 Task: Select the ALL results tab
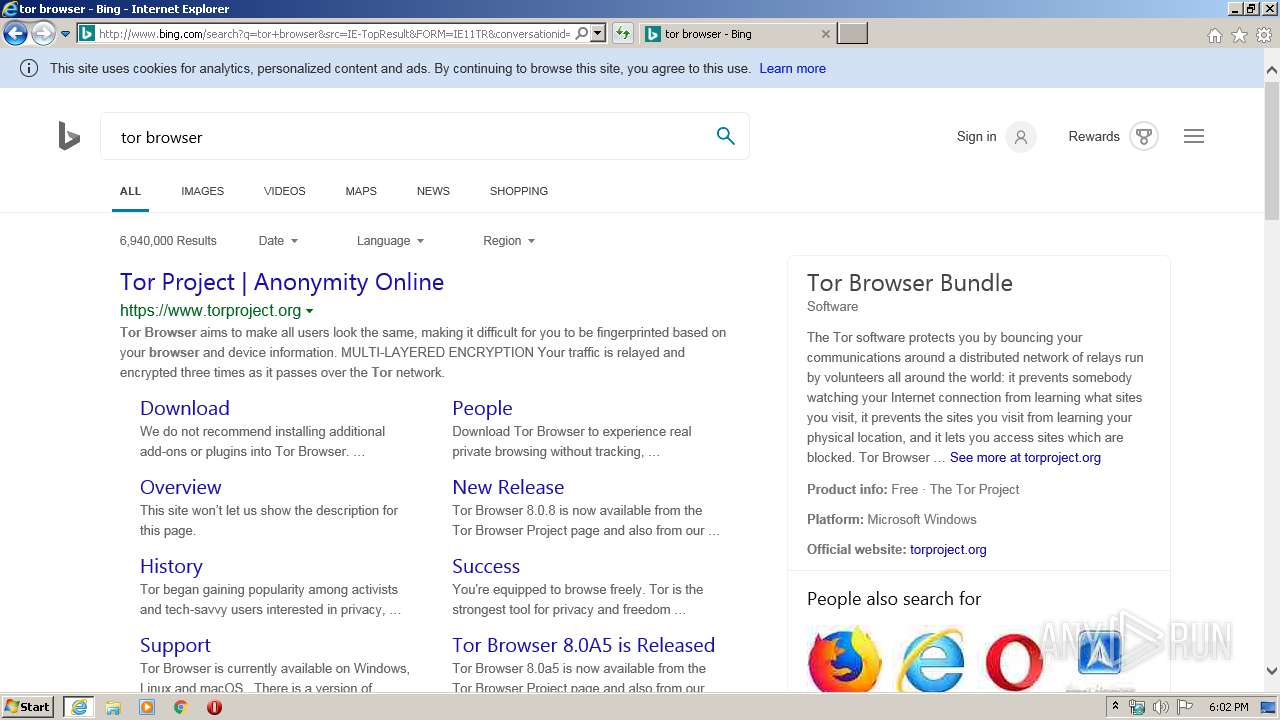(x=130, y=191)
